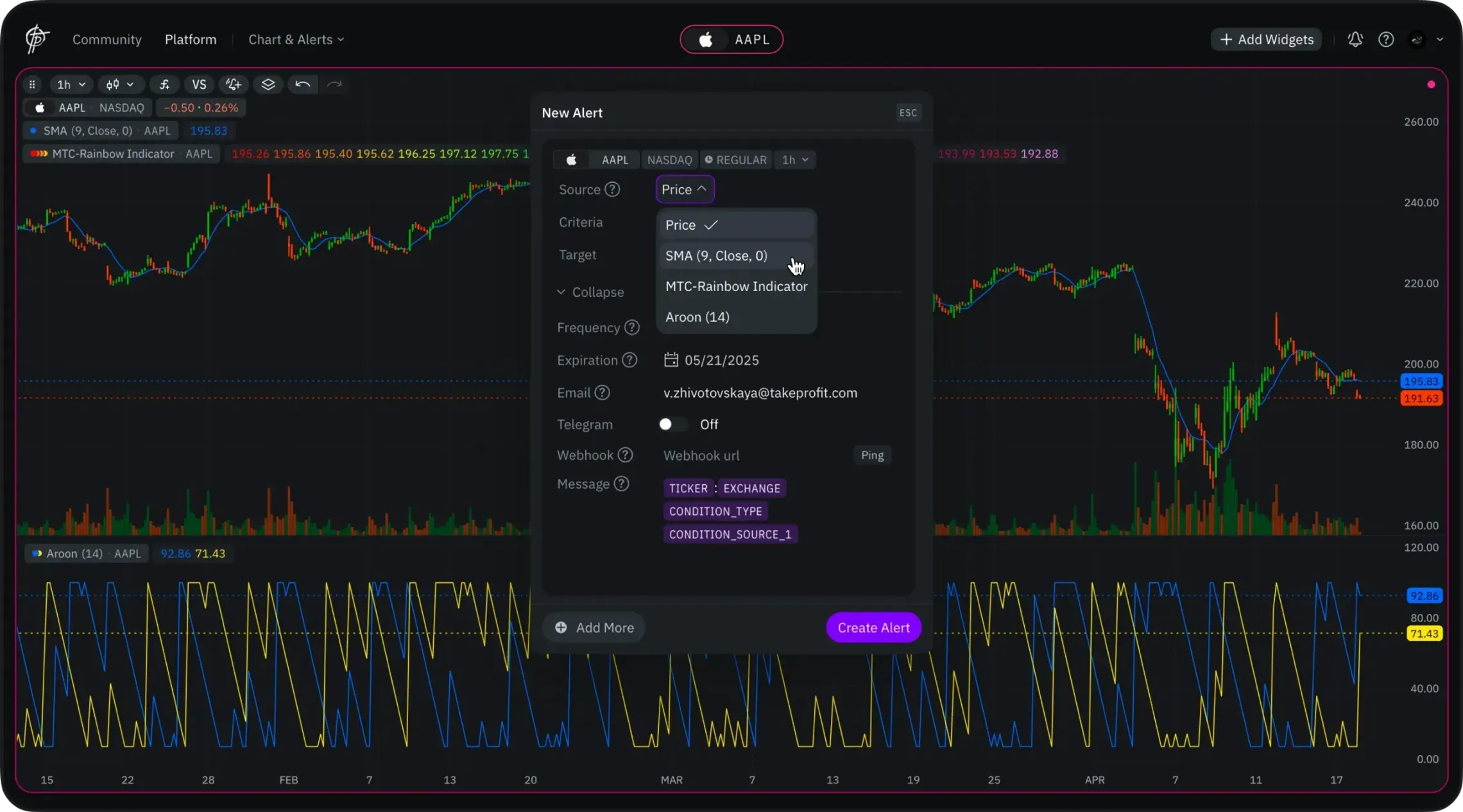Select SMA (9, Close, 0) from source list

(716, 255)
